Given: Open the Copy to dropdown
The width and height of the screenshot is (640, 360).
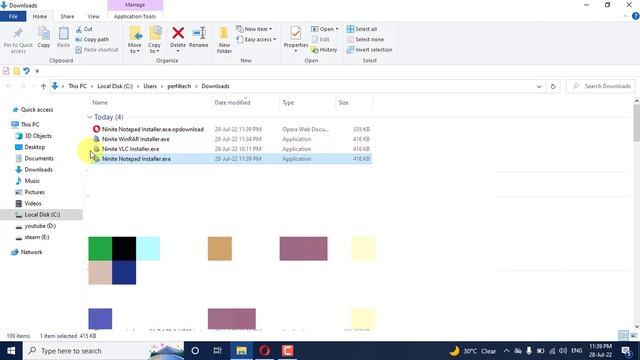Looking at the screenshot, I should pos(154,40).
